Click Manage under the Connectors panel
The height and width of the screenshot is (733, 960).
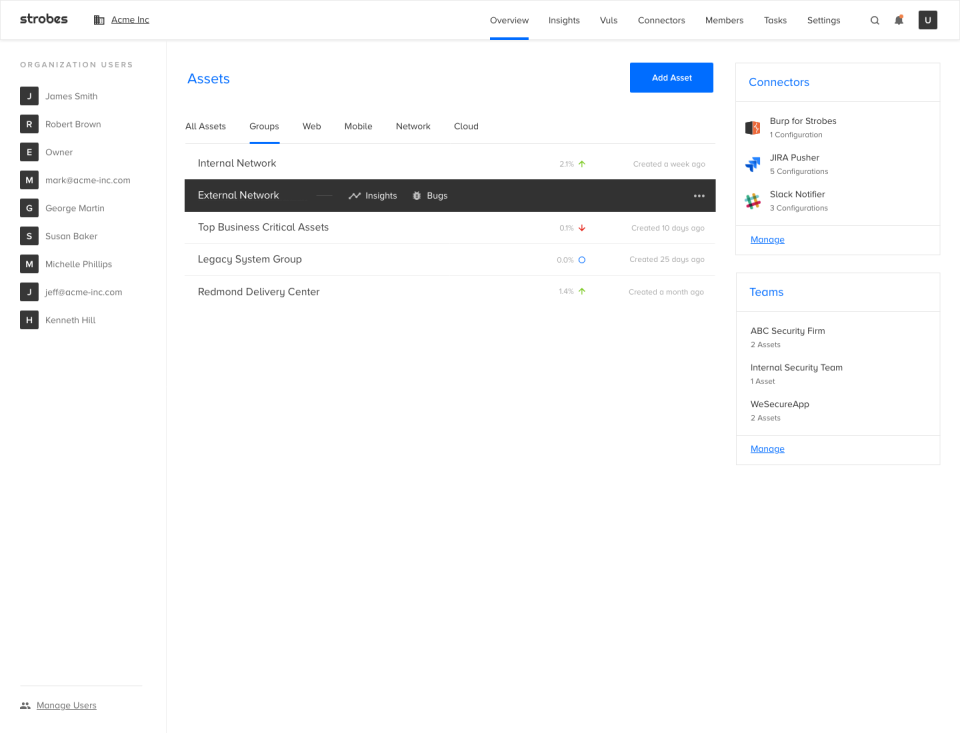[x=767, y=239]
